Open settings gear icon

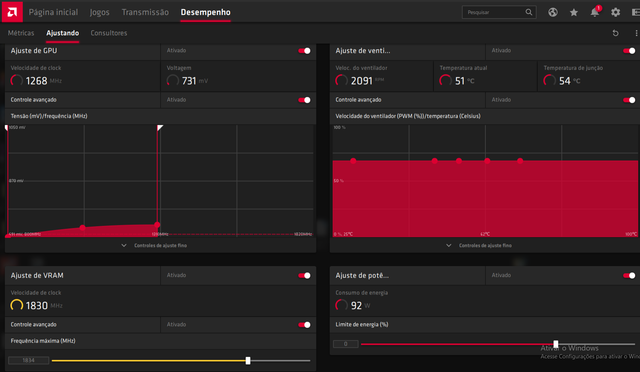click(x=615, y=13)
